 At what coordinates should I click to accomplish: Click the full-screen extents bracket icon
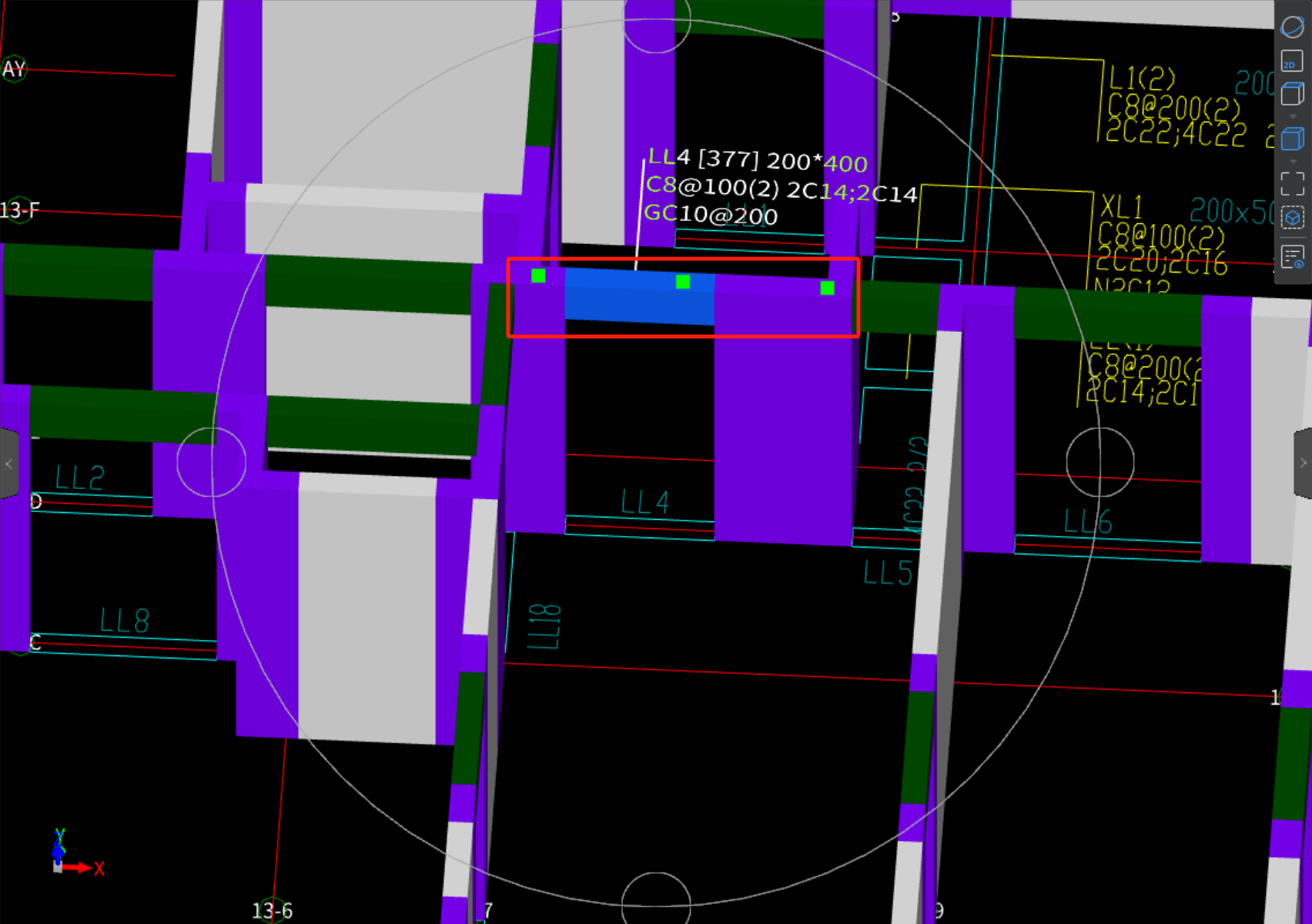tap(1292, 183)
